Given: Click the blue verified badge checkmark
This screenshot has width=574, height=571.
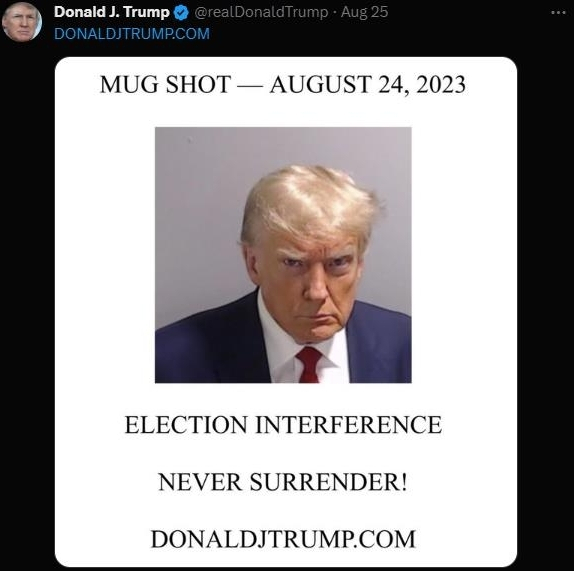Looking at the screenshot, I should [x=181, y=13].
